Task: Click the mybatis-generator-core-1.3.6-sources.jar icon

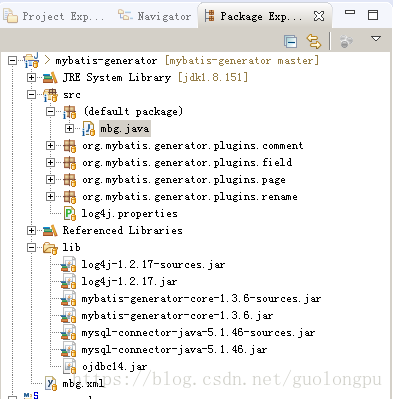Action: pyautogui.click(x=69, y=299)
